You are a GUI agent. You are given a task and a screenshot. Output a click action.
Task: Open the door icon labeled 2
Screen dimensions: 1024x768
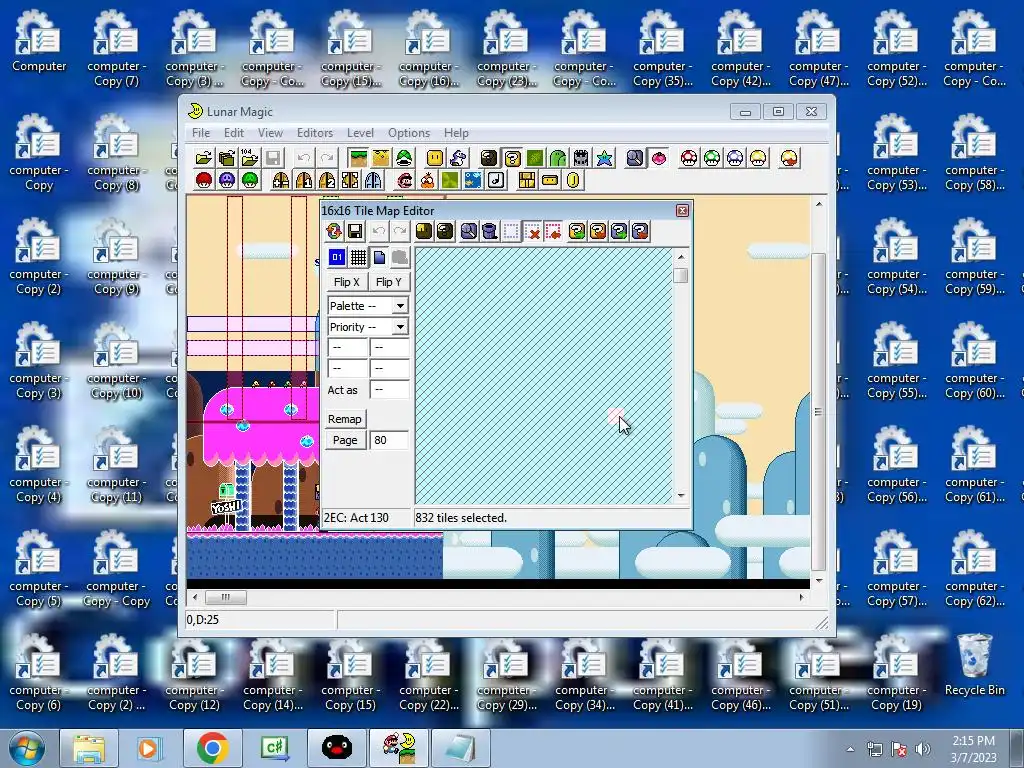coord(327,180)
